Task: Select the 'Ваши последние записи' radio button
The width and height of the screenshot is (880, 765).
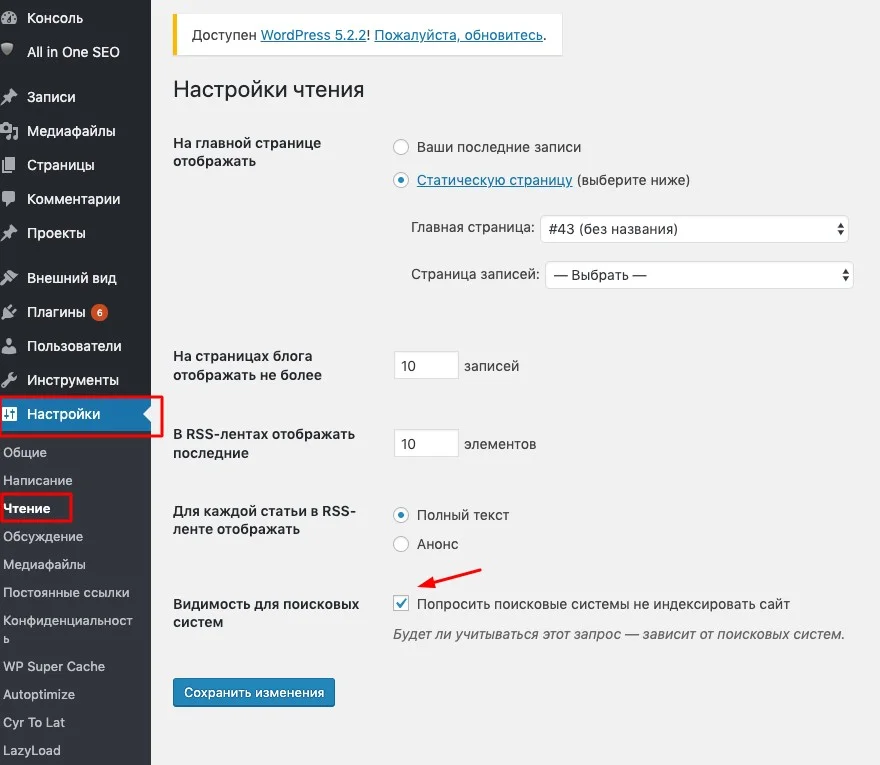Action: tap(401, 146)
